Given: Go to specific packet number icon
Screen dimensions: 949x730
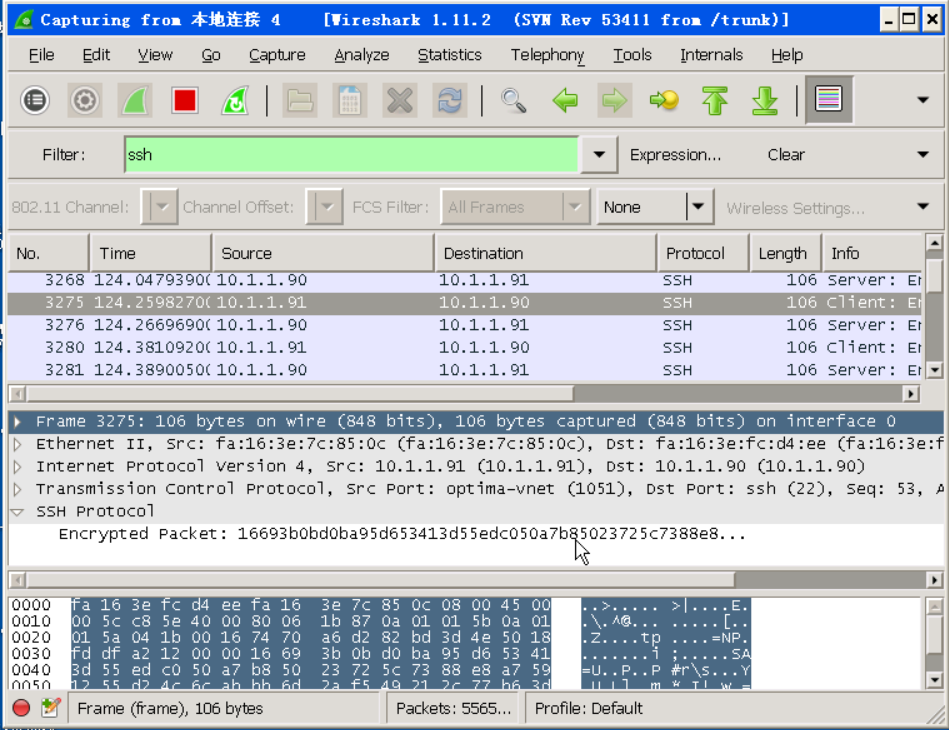Looking at the screenshot, I should (x=664, y=100).
